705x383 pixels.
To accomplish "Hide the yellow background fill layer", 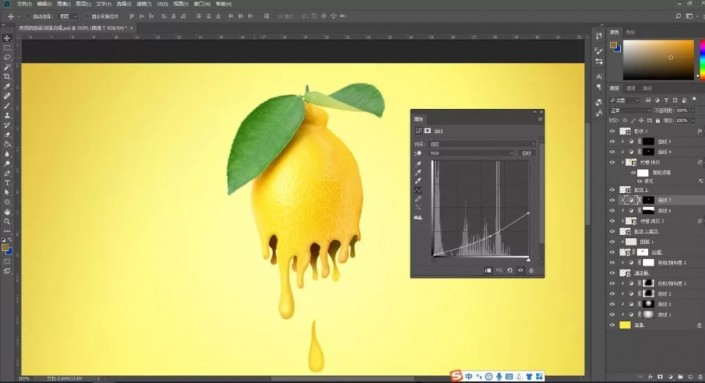I will 612,325.
